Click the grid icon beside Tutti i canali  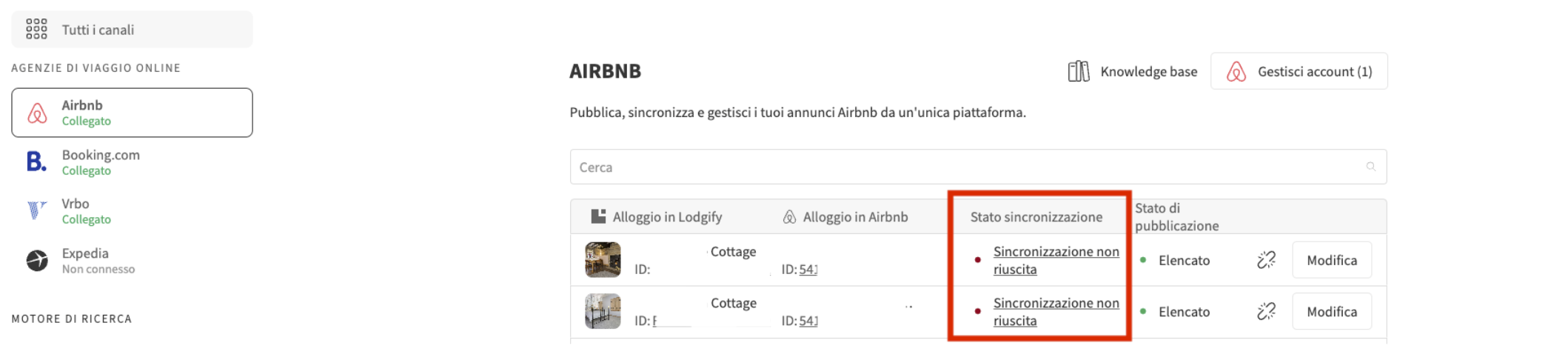36,30
